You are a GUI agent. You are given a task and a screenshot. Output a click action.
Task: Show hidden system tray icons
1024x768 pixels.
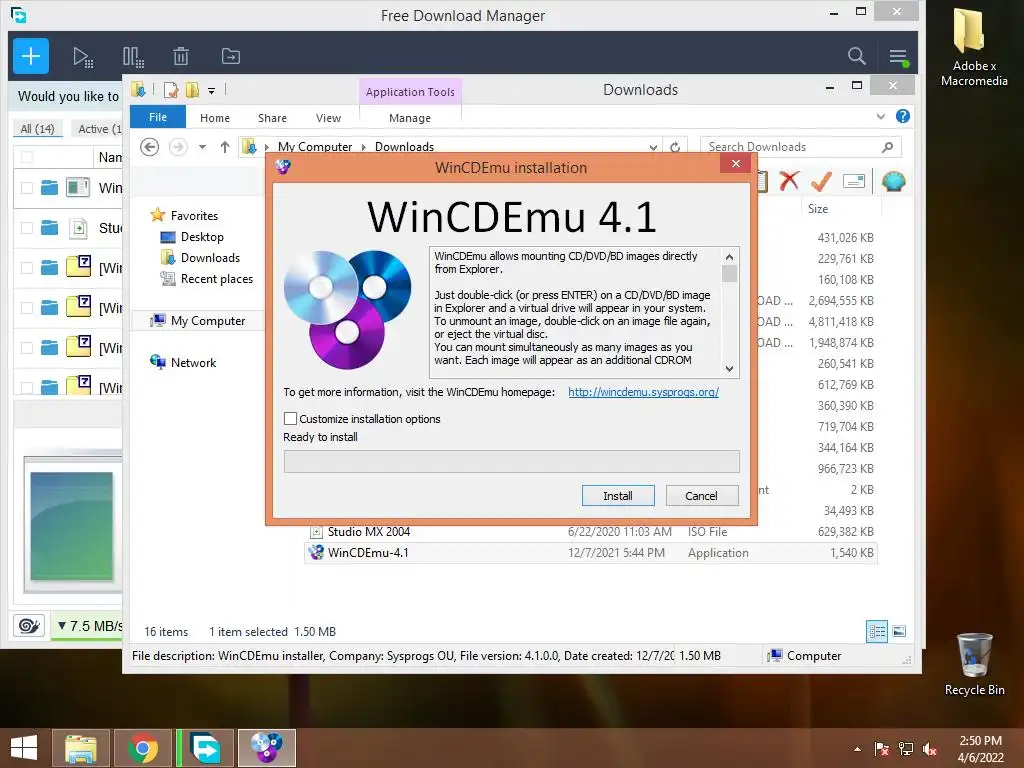tap(857, 749)
